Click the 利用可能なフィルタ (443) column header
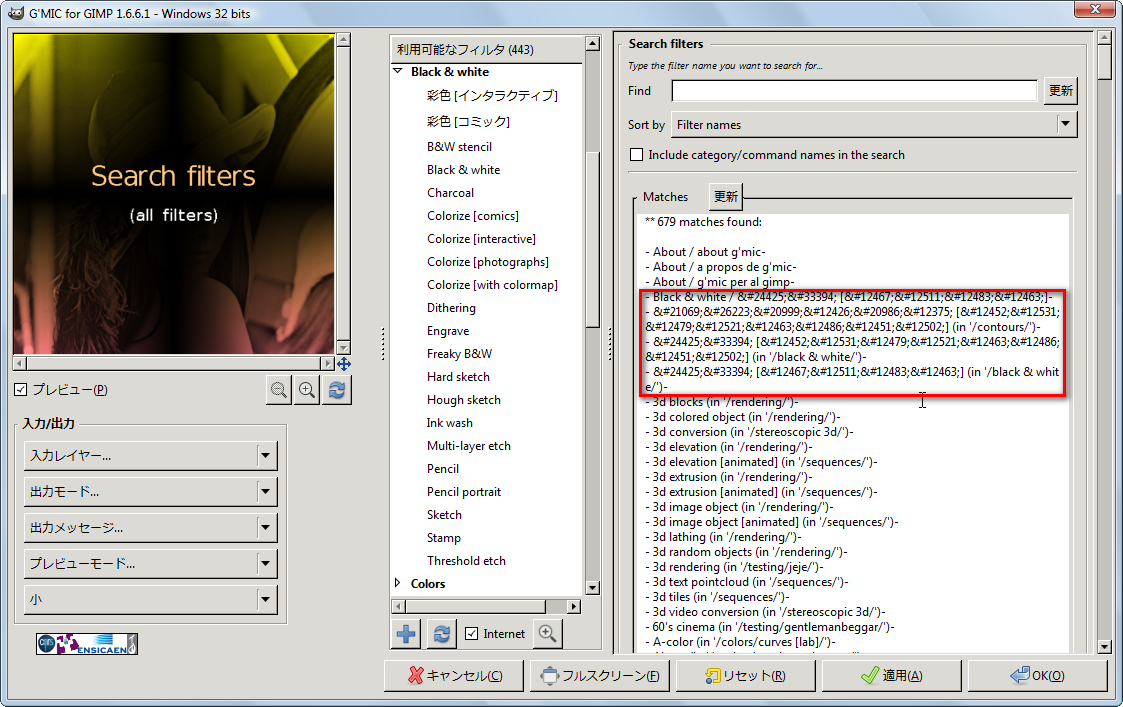Image resolution: width=1123 pixels, height=707 pixels. click(488, 49)
